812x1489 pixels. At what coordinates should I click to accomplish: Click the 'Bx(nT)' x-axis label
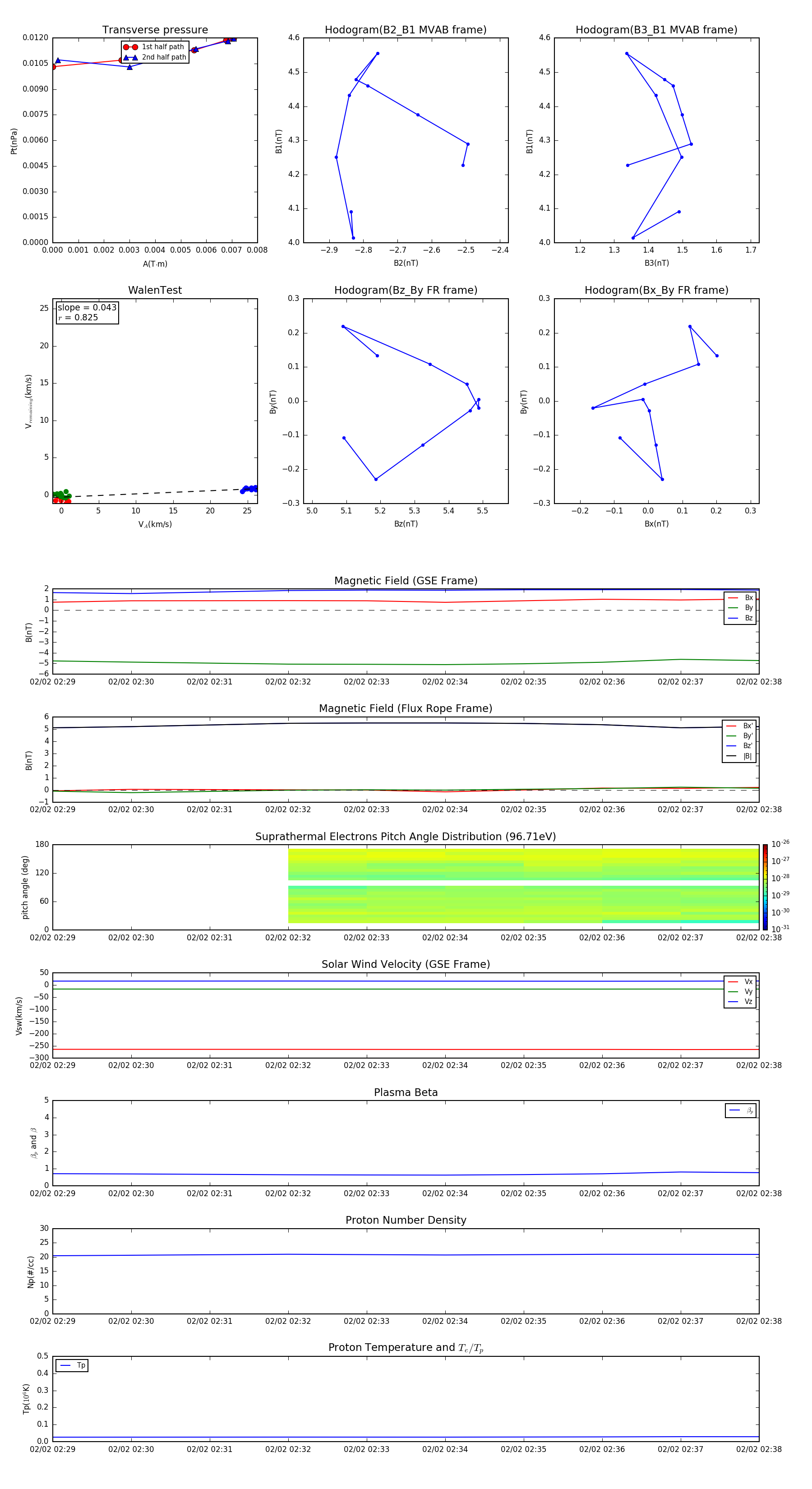(x=656, y=524)
